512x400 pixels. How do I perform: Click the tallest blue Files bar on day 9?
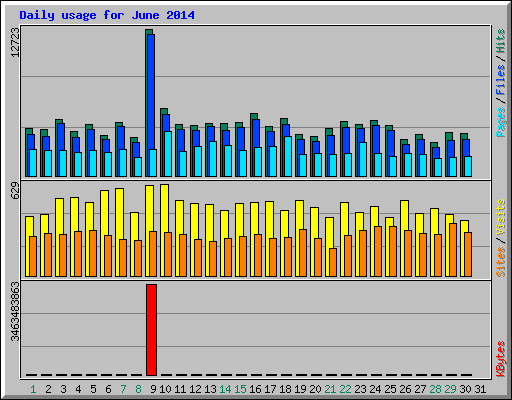coord(151,92)
